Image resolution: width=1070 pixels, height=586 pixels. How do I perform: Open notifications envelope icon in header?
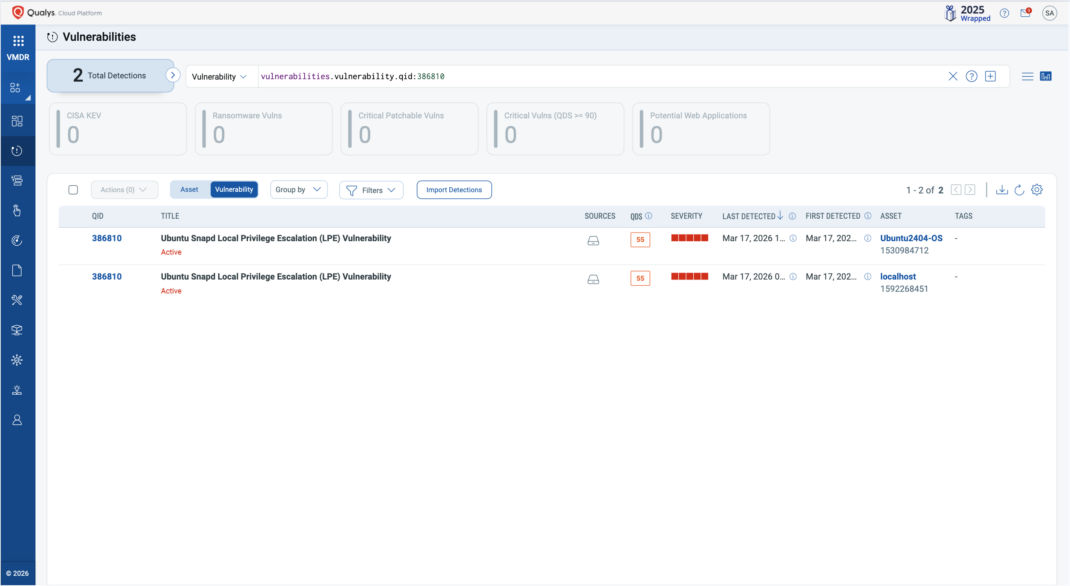point(1026,13)
